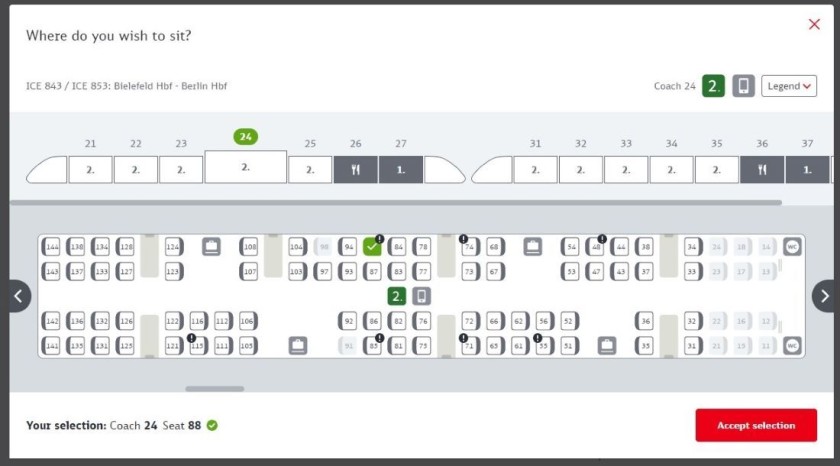Select seat 94 in the coach map
The height and width of the screenshot is (466, 840).
pyautogui.click(x=348, y=246)
